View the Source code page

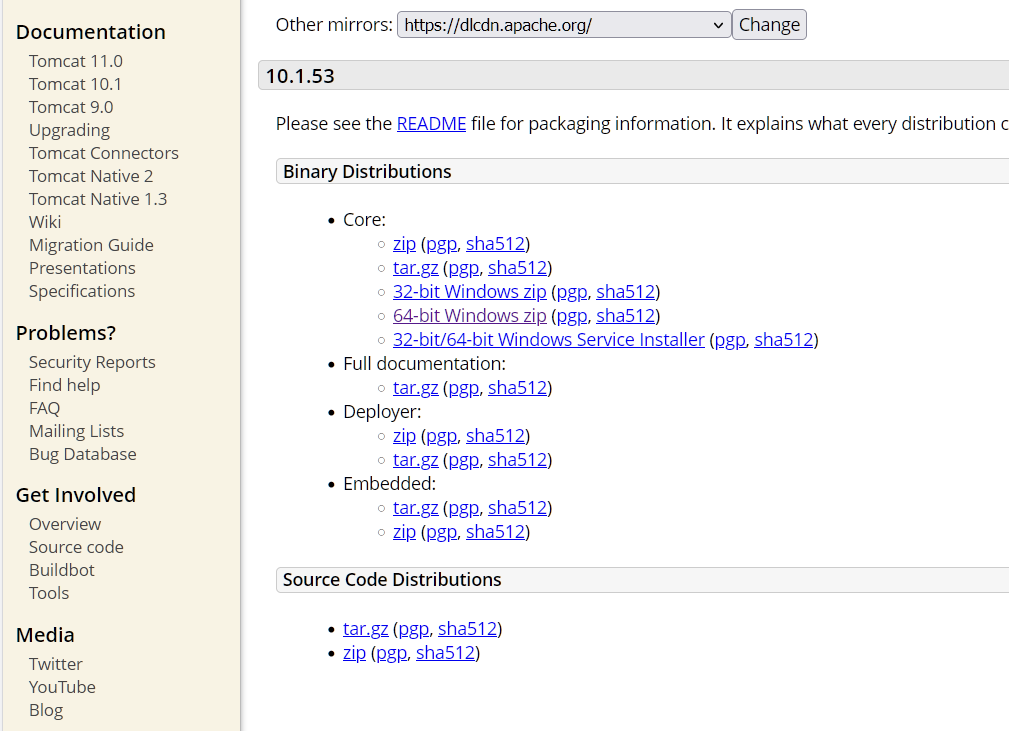[76, 548]
